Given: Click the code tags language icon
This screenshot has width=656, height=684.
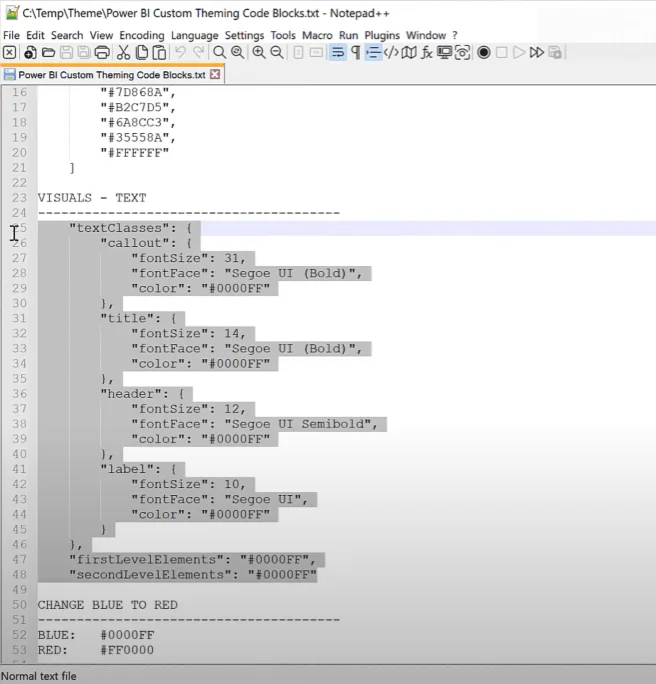Looking at the screenshot, I should pos(391,53).
